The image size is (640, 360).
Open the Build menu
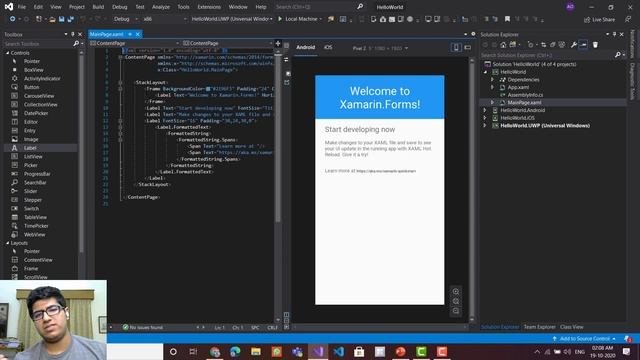(98, 7)
